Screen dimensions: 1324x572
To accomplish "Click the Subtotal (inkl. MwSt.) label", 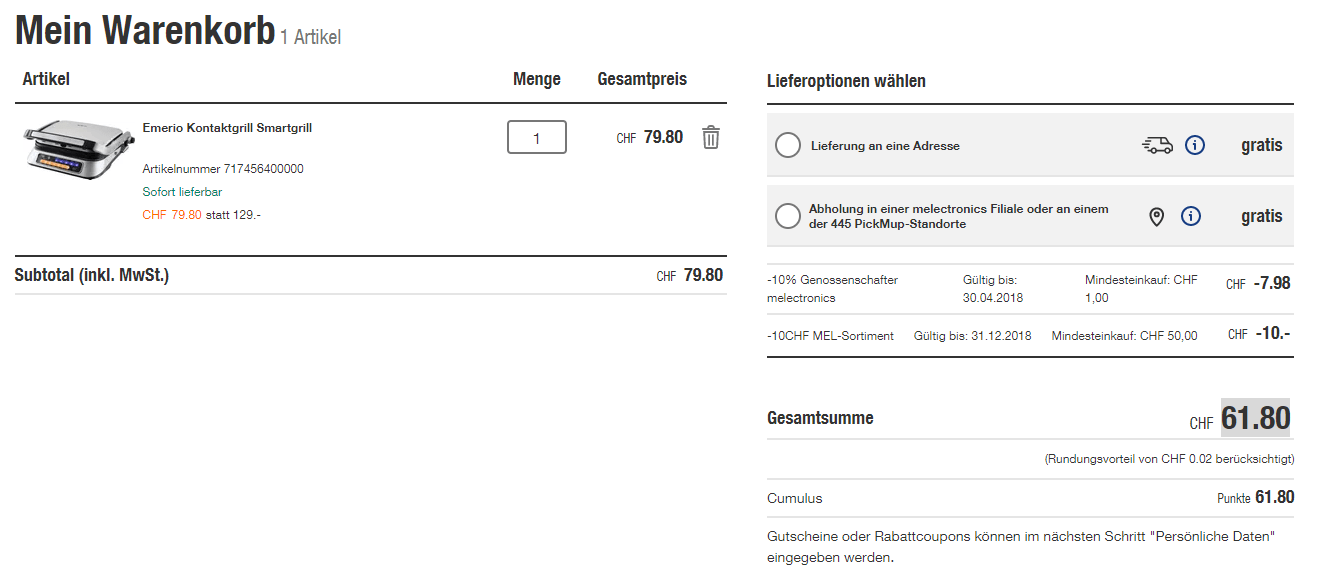I will point(92,275).
